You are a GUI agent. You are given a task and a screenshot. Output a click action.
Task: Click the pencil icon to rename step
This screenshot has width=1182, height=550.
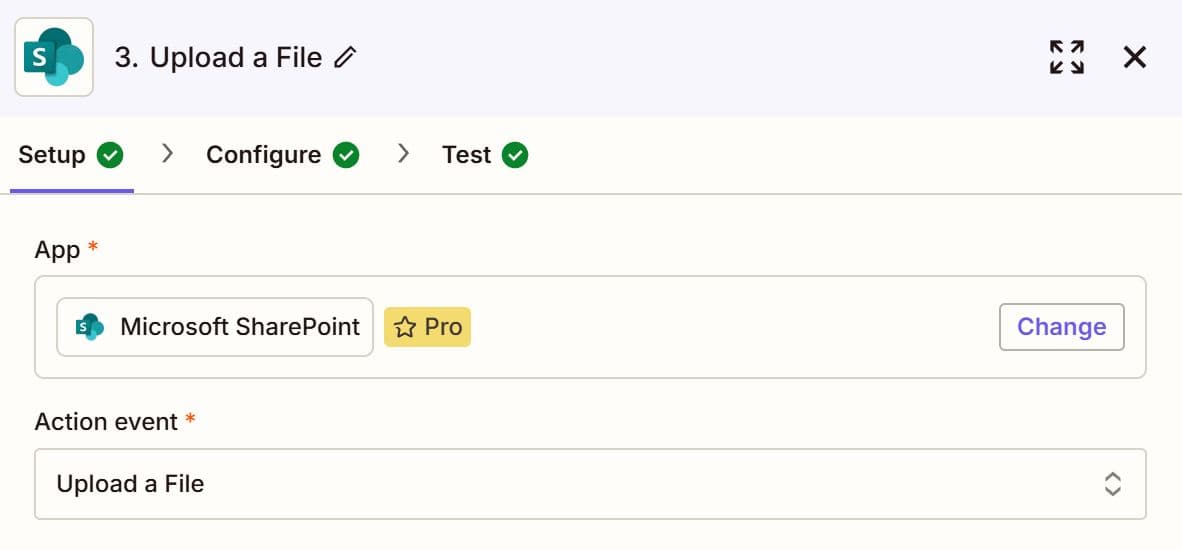(345, 58)
